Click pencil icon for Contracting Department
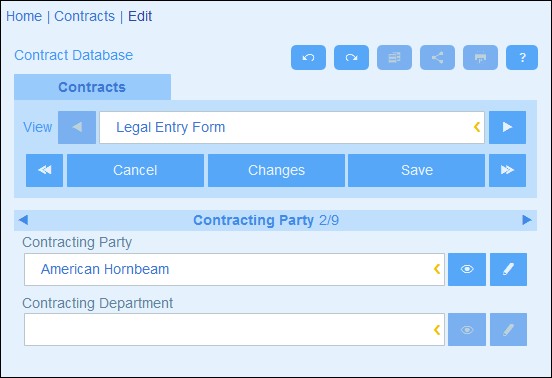The image size is (552, 378). tap(508, 330)
